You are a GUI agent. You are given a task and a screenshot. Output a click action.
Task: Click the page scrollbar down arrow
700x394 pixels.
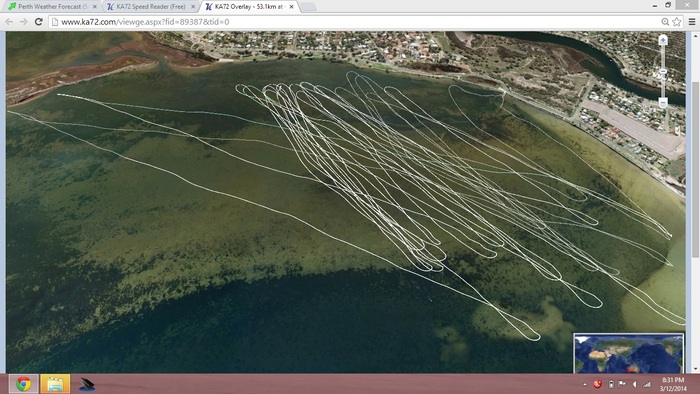pos(695,369)
